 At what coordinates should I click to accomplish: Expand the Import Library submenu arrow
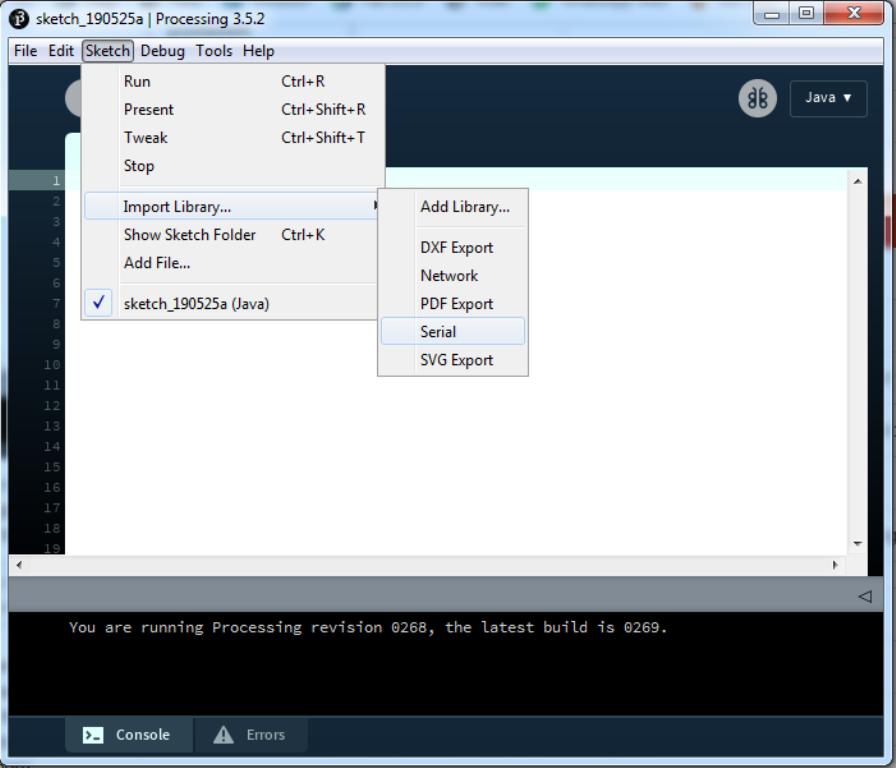coord(375,206)
